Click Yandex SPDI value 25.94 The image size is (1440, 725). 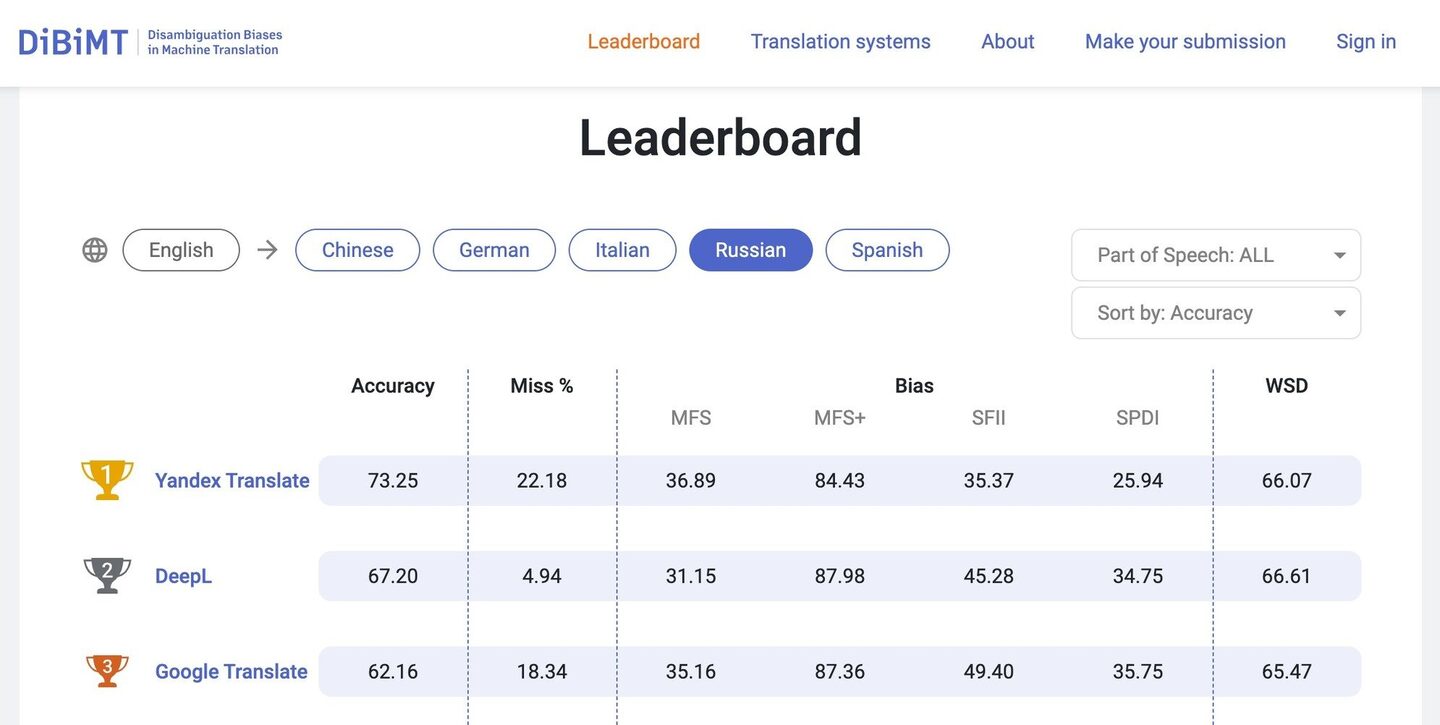[x=1138, y=481]
